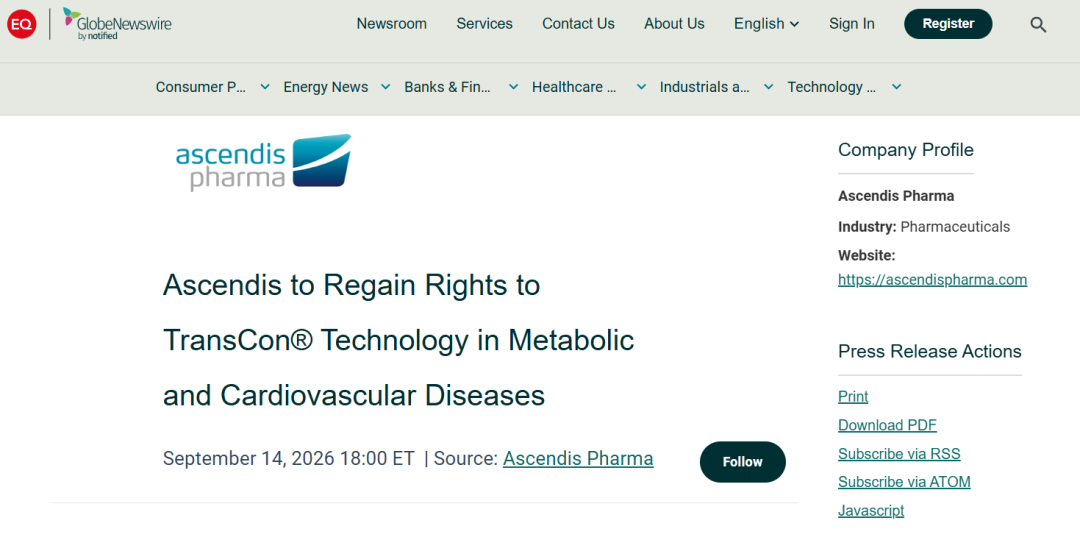This screenshot has height=540, width=1080.
Task: Open the Services menu item
Action: [x=484, y=24]
